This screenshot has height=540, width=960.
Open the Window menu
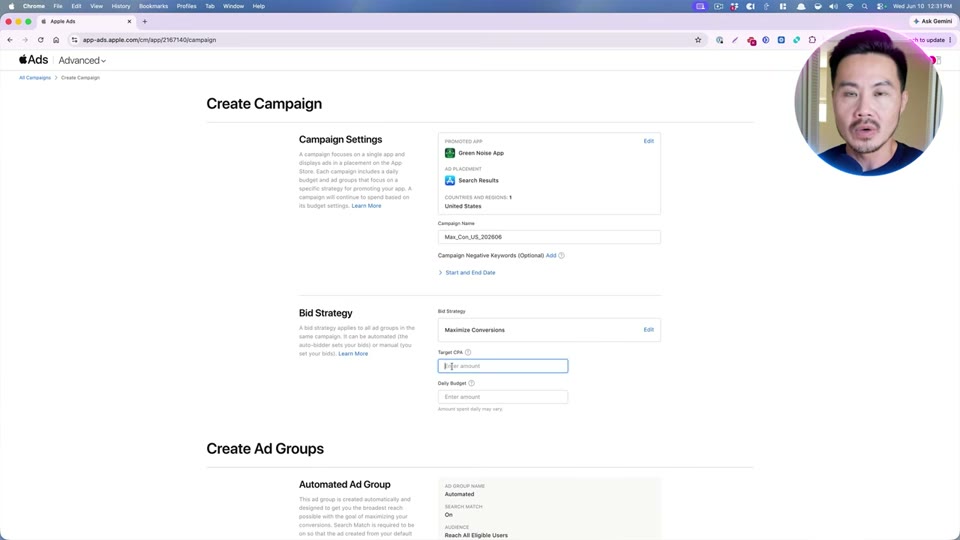(233, 6)
